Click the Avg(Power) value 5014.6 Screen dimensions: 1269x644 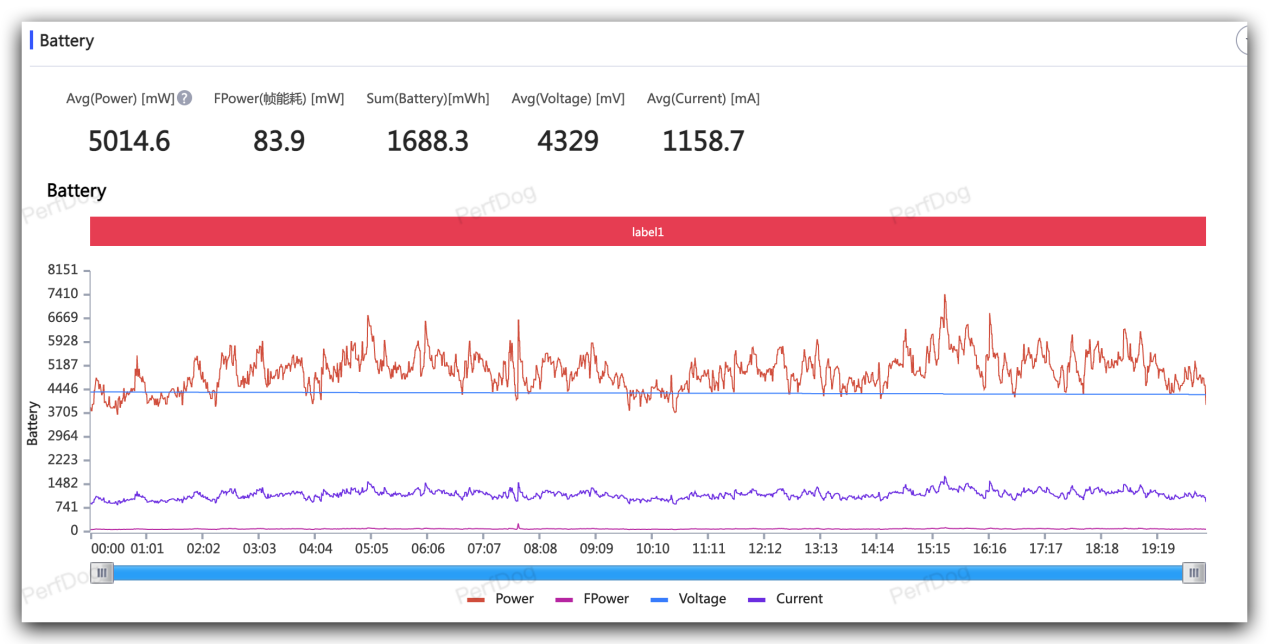click(x=129, y=141)
